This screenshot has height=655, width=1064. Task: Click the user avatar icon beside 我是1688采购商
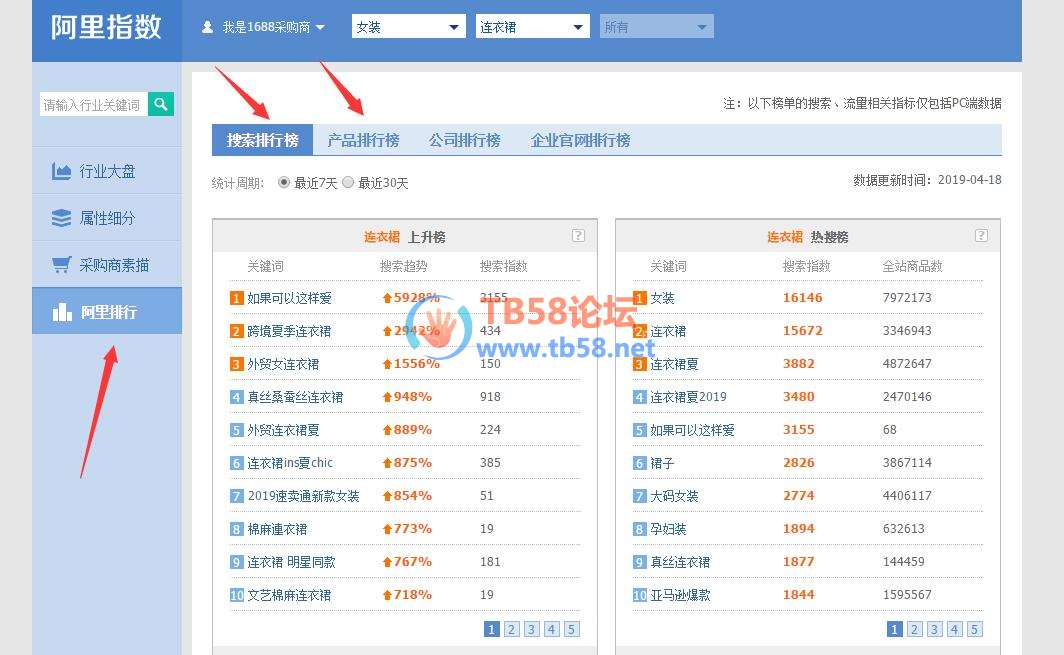click(x=207, y=27)
